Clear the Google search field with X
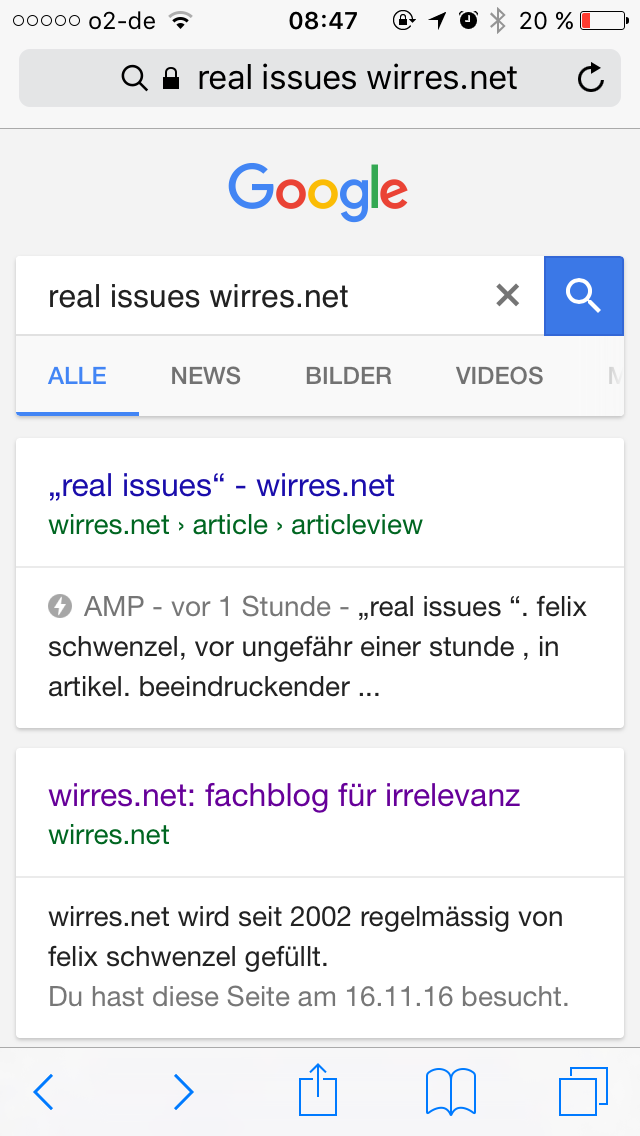The image size is (640, 1136). (x=507, y=296)
